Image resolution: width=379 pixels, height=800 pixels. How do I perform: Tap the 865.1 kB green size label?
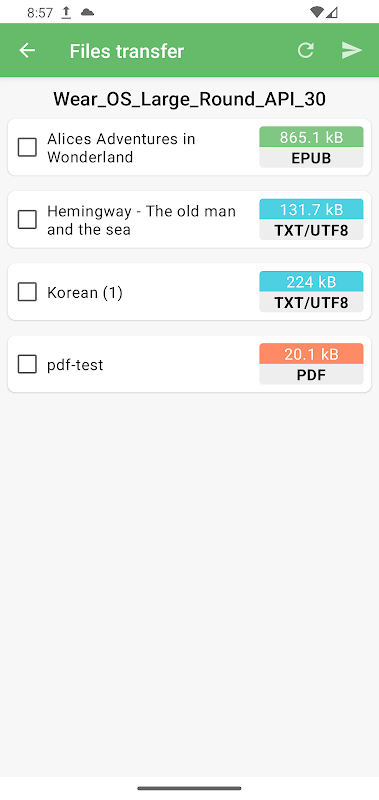(311, 137)
